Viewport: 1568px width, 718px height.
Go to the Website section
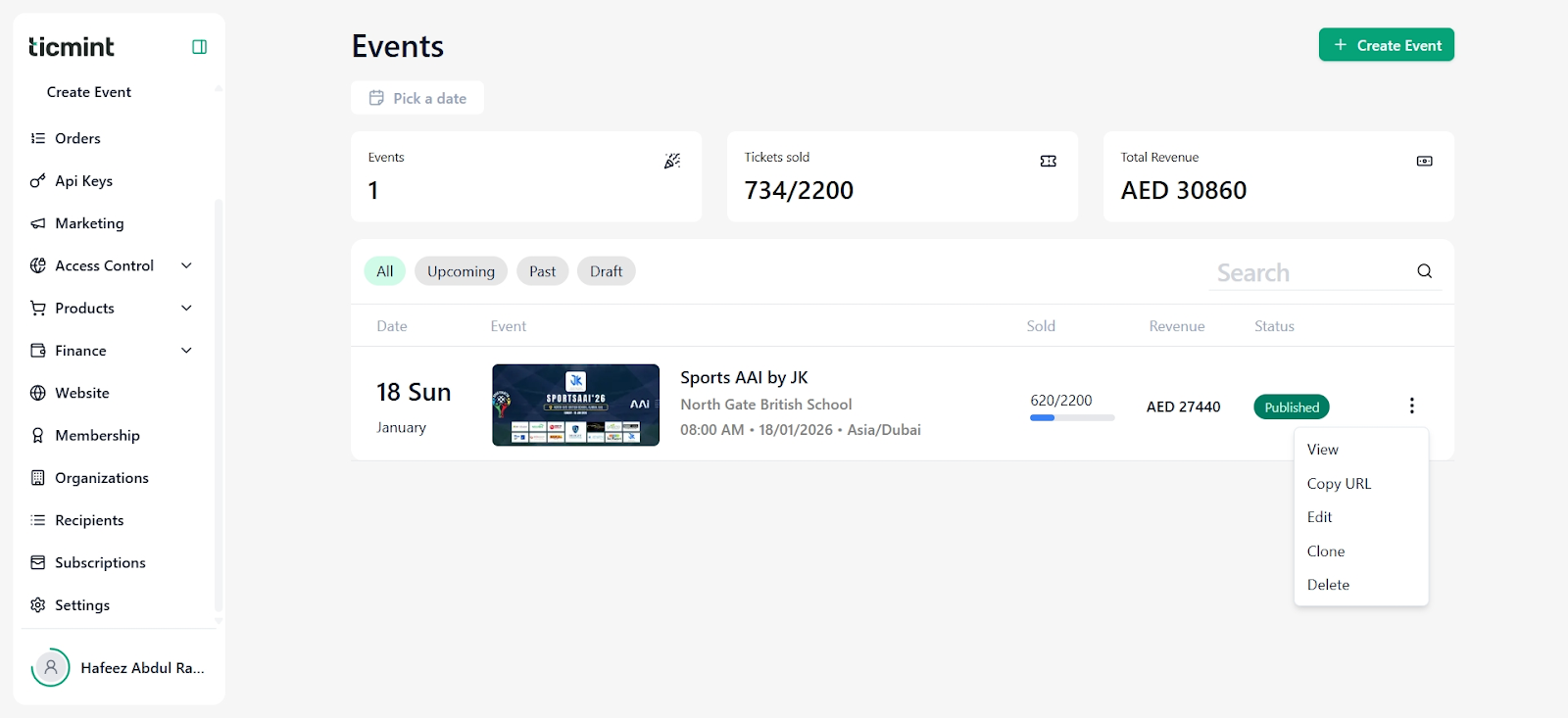(x=82, y=393)
